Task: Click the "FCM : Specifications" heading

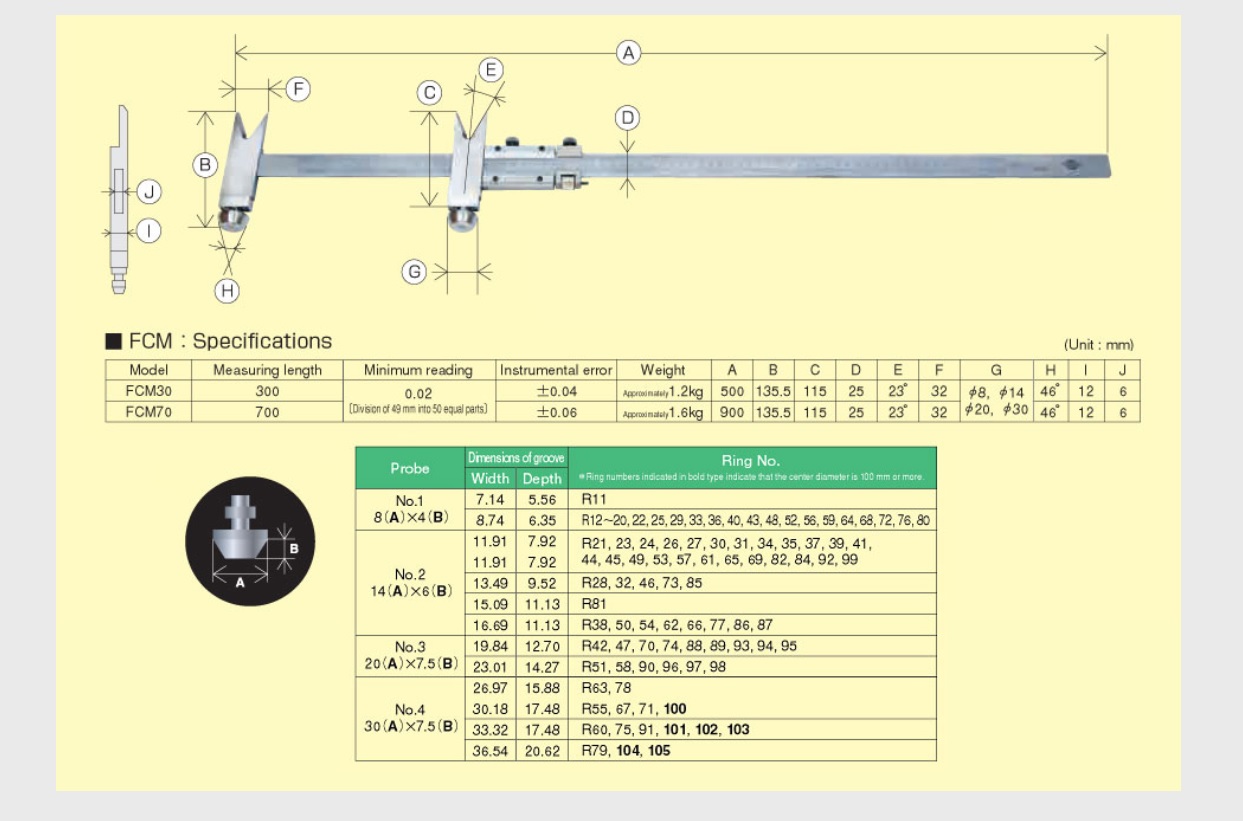Action: 219,341
